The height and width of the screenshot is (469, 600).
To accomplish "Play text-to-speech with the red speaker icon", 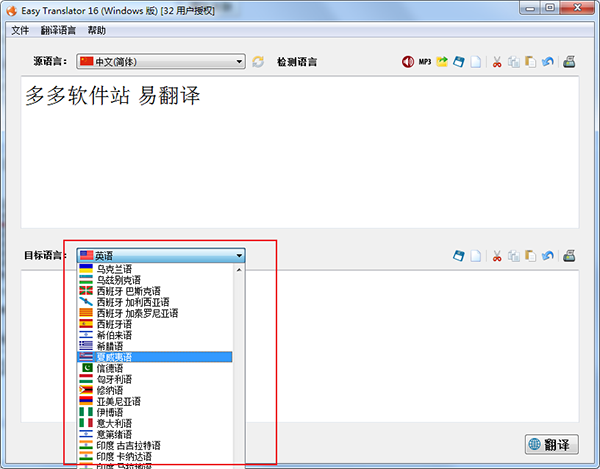I will point(408,62).
